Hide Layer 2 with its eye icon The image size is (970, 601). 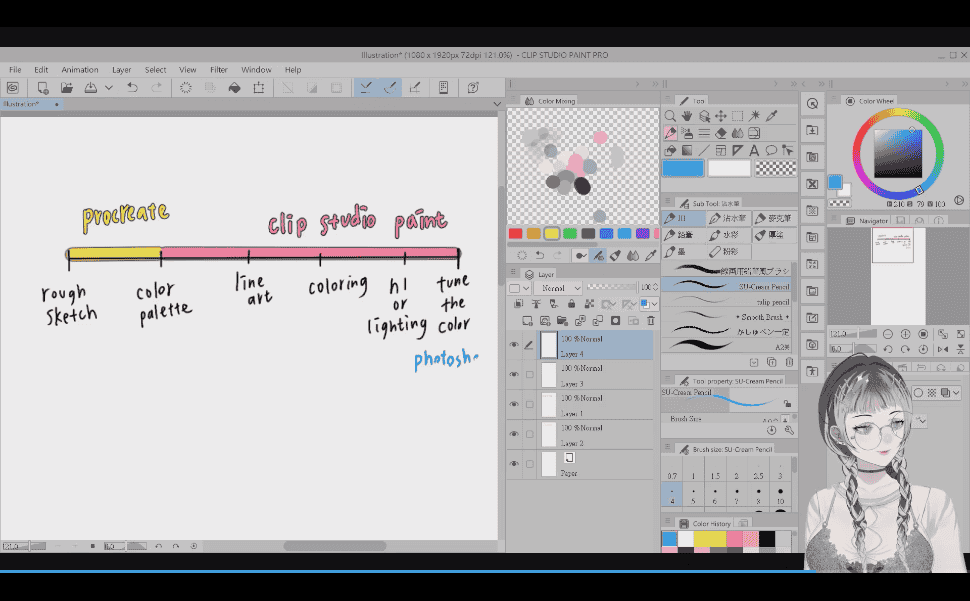click(514, 434)
